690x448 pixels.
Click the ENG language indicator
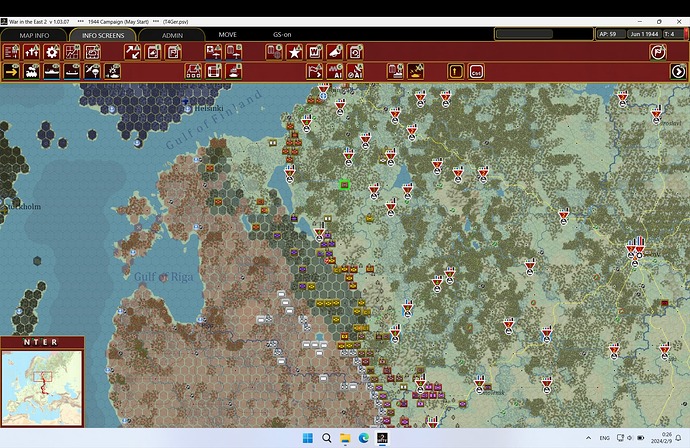pos(605,438)
